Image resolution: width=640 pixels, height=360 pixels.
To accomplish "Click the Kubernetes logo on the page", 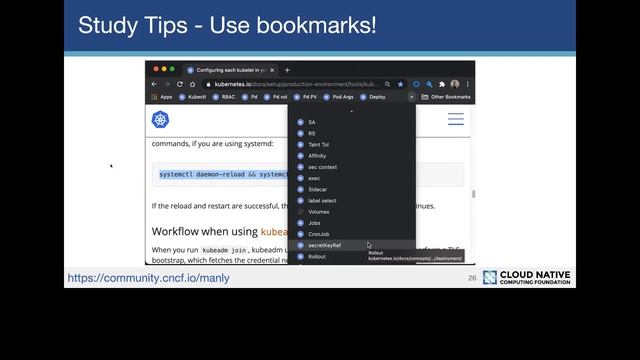I will 160,120.
